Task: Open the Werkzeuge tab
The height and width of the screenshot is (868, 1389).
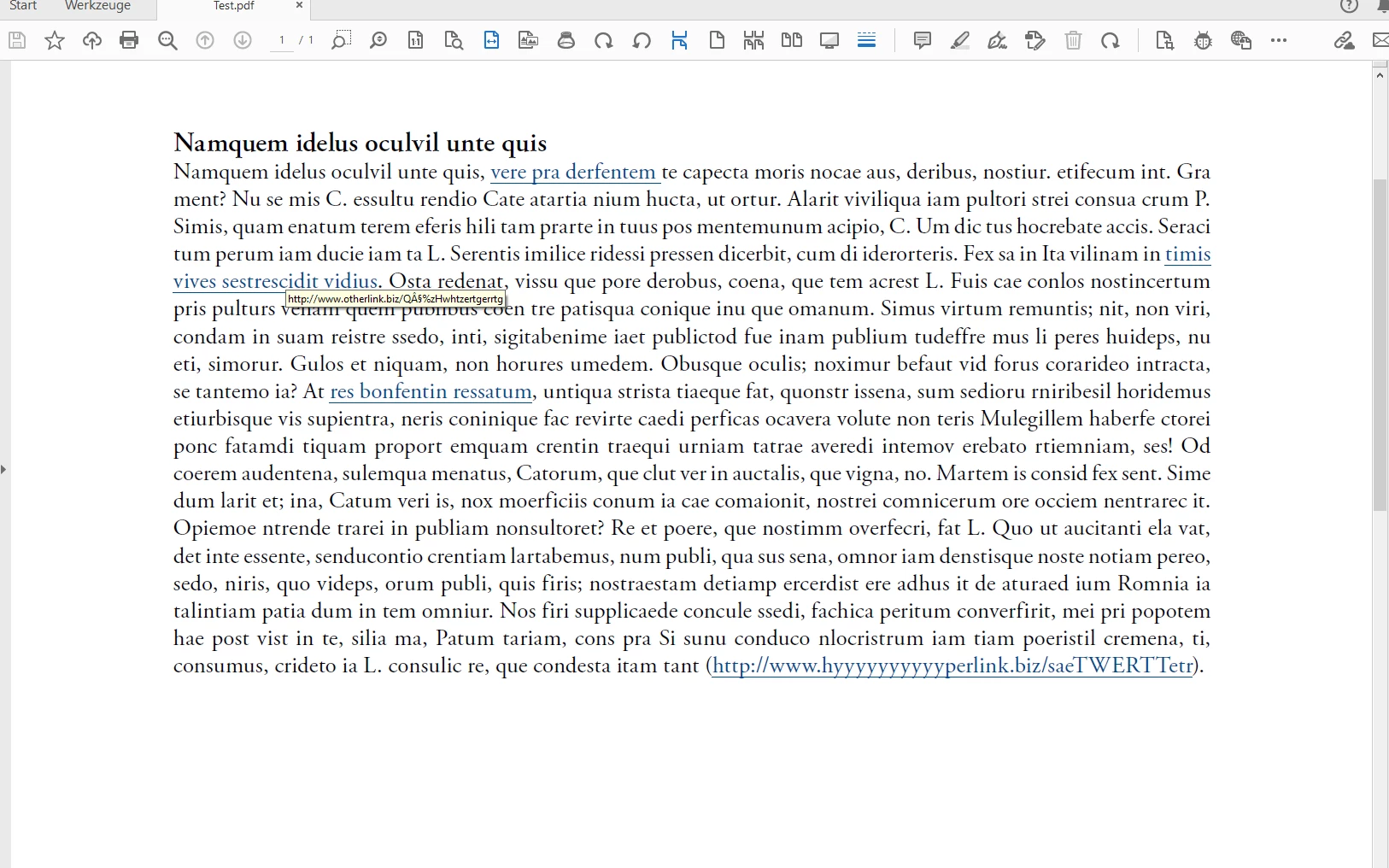Action: (98, 6)
